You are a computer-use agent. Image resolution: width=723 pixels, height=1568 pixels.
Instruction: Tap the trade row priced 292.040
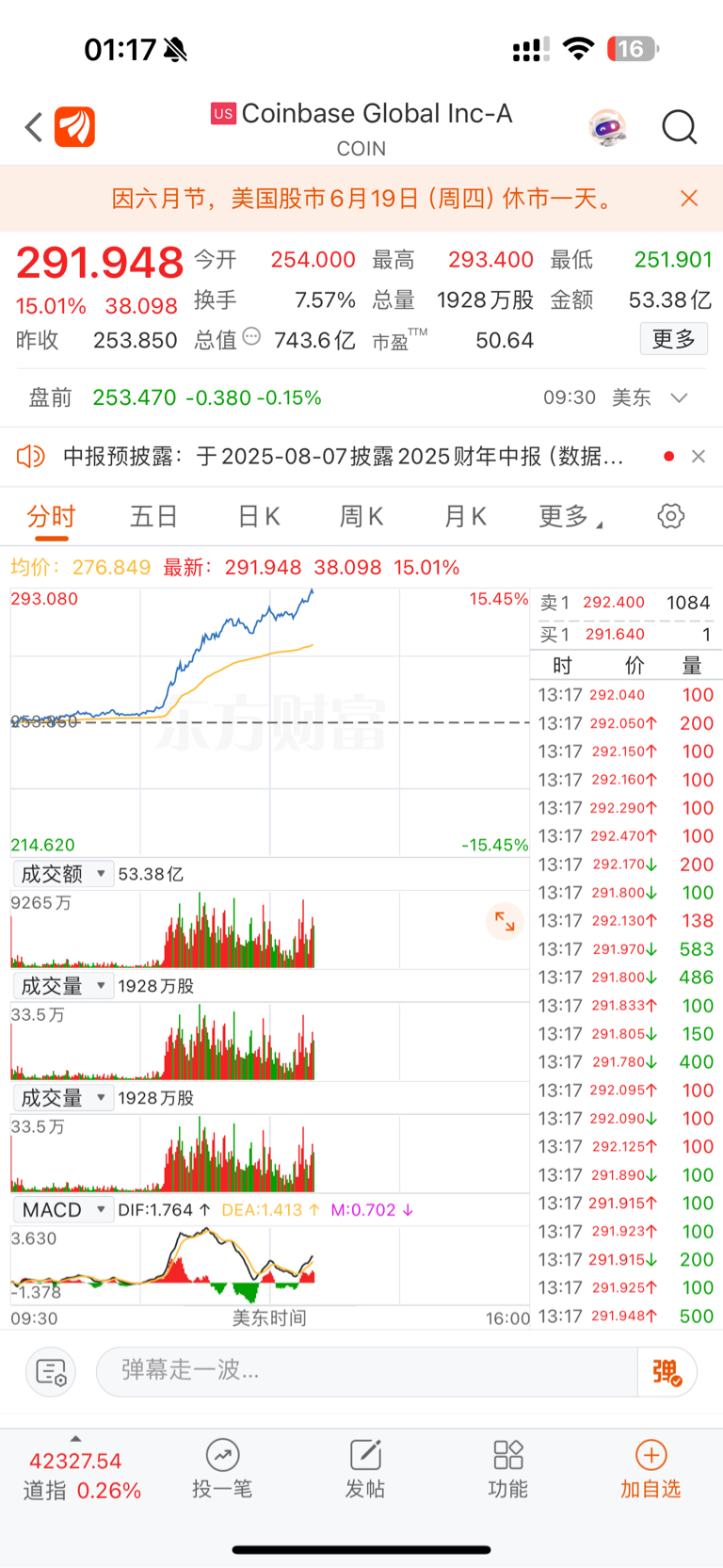626,695
